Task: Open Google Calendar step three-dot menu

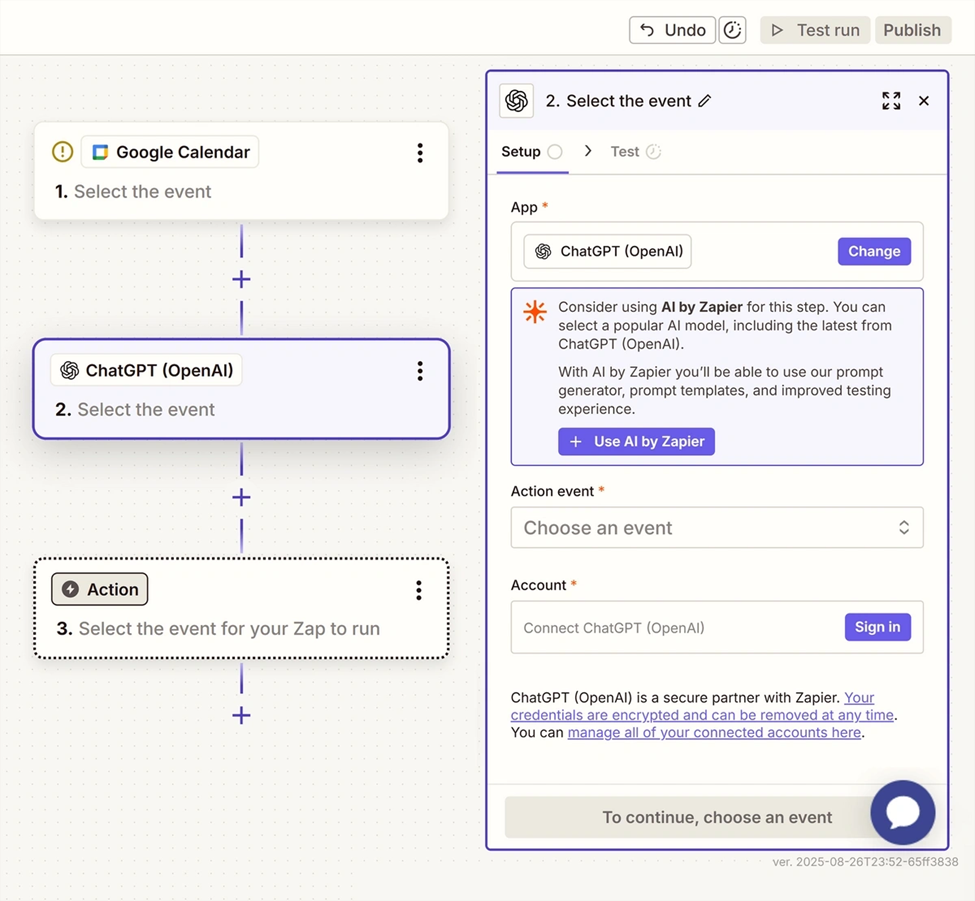Action: coord(420,152)
